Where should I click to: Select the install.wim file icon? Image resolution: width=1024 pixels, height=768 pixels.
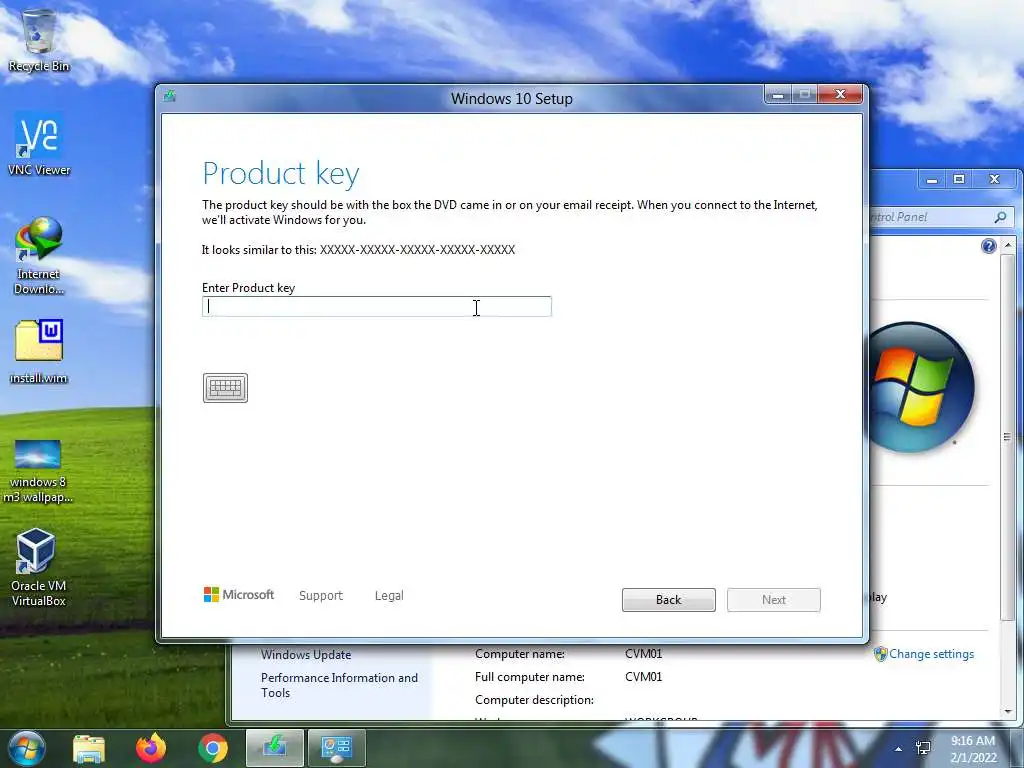39,351
